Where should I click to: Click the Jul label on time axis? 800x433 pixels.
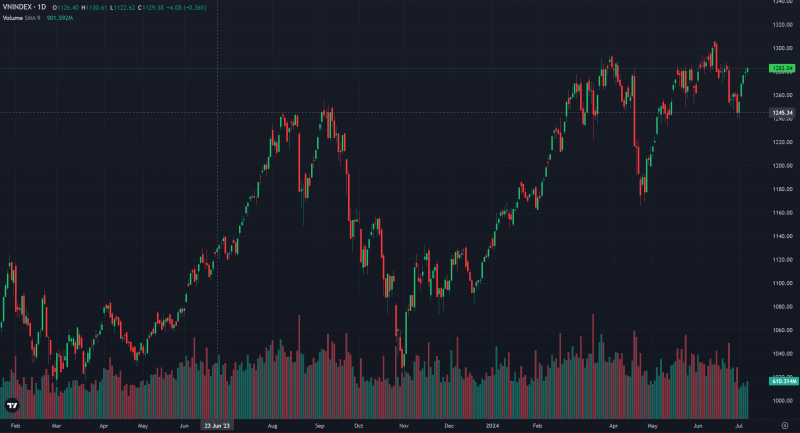point(739,425)
